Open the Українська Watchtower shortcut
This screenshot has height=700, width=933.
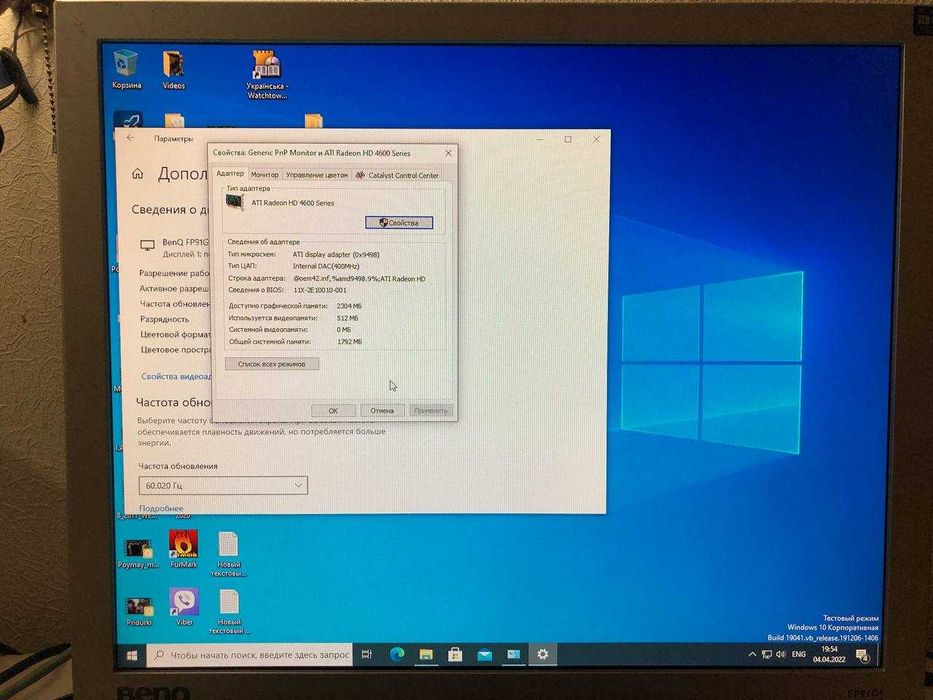click(x=267, y=74)
